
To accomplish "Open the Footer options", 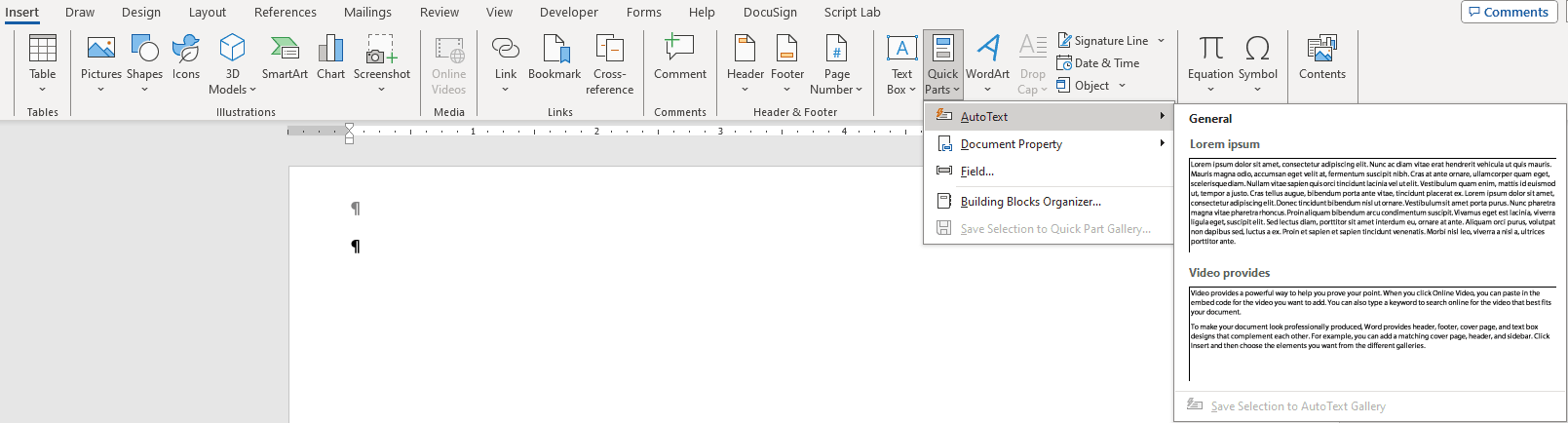I will pyautogui.click(x=787, y=63).
